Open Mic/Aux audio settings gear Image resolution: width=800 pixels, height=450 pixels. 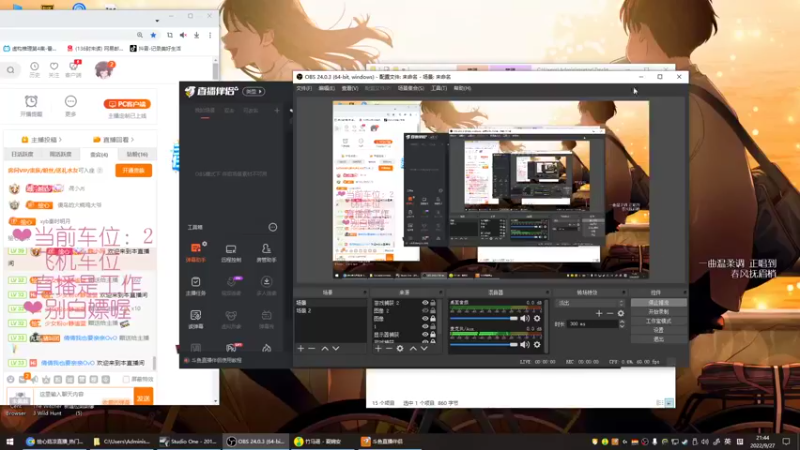537,345
